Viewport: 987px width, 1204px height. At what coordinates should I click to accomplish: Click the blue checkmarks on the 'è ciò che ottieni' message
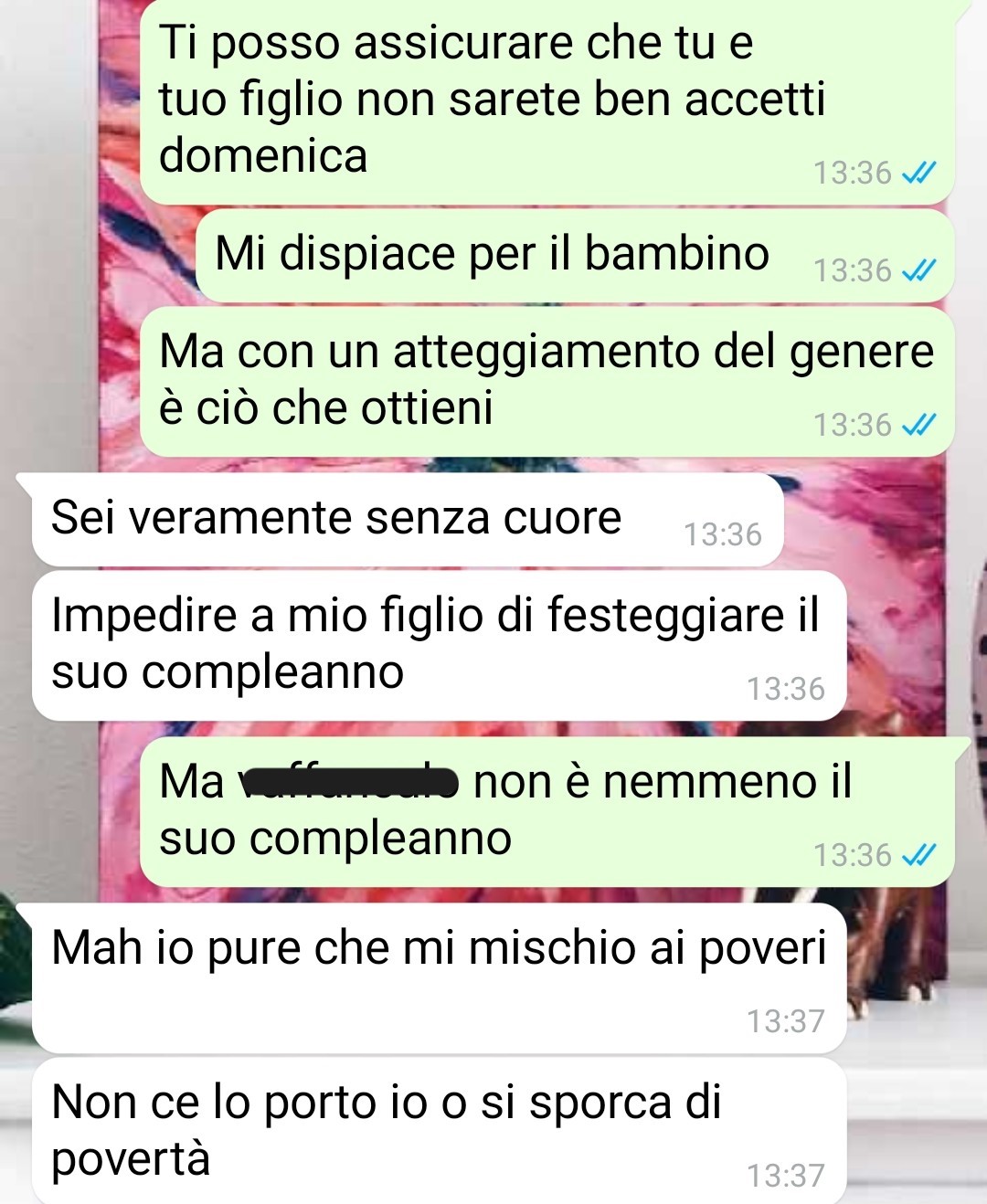click(x=918, y=425)
